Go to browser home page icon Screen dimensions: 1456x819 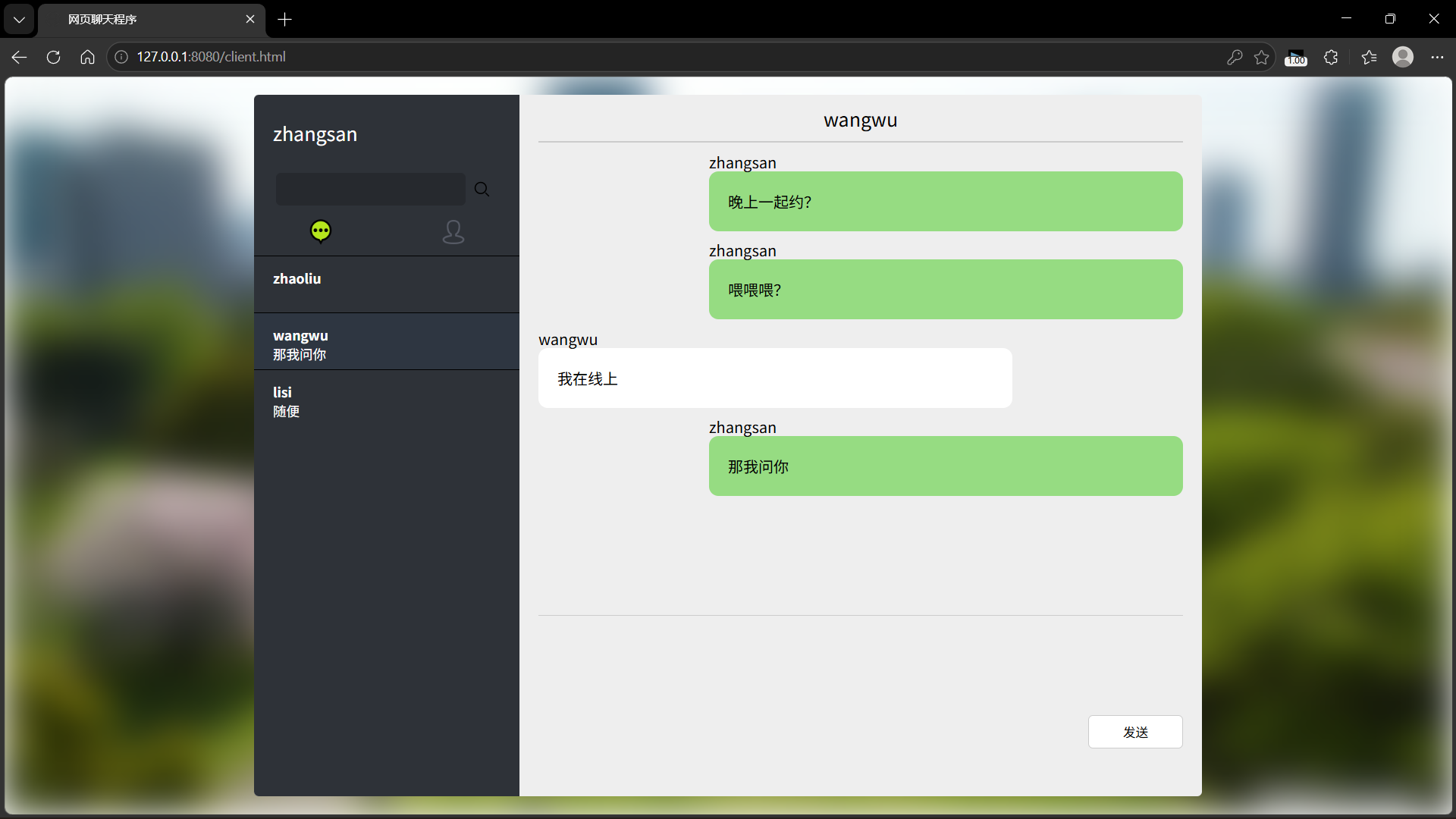(87, 57)
